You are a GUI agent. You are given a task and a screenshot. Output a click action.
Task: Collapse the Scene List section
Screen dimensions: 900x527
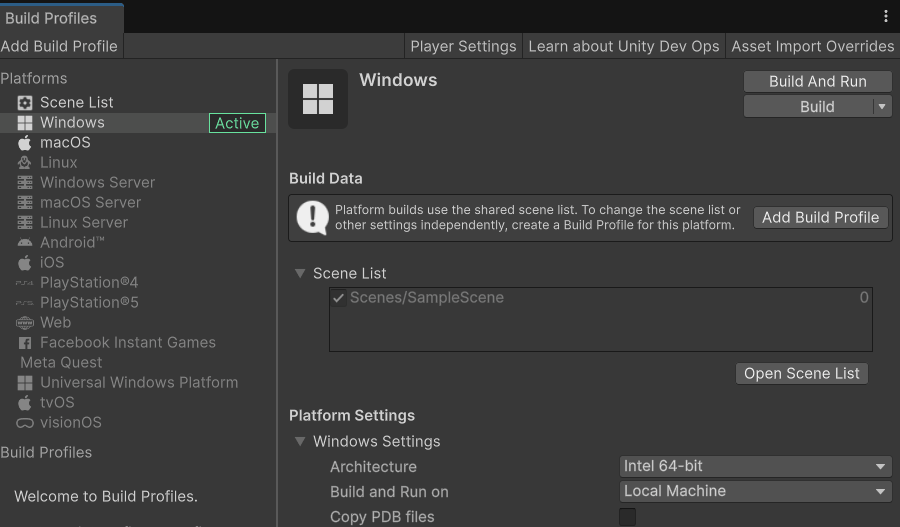tap(300, 274)
